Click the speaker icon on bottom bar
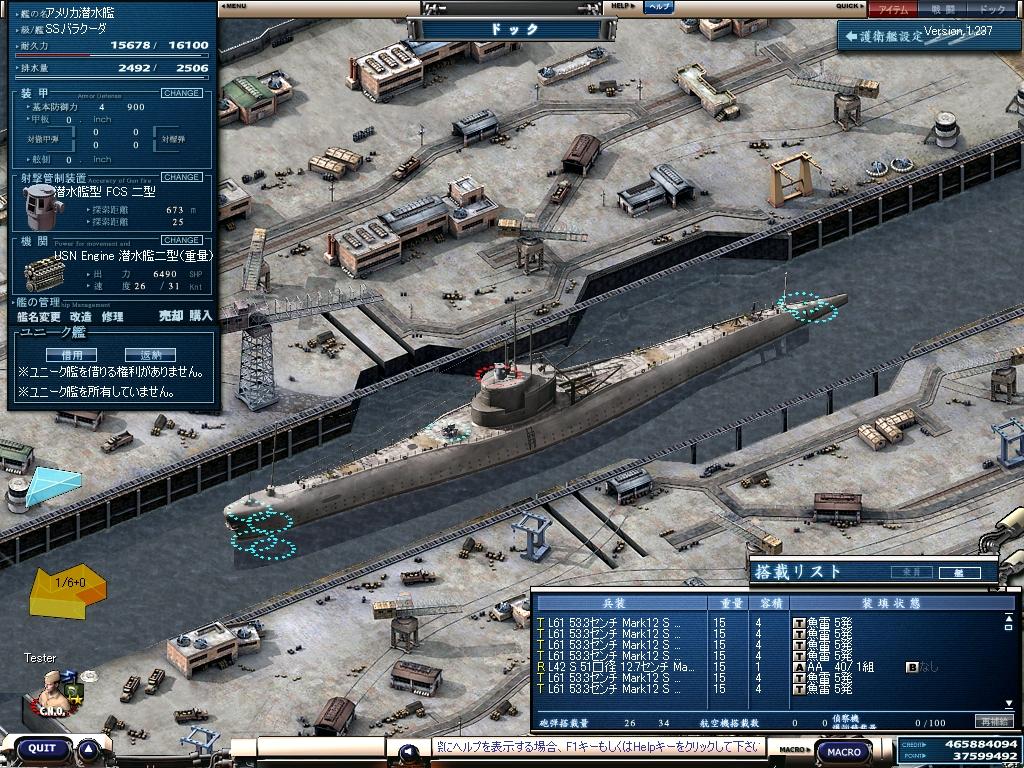1024x768 pixels. (409, 753)
